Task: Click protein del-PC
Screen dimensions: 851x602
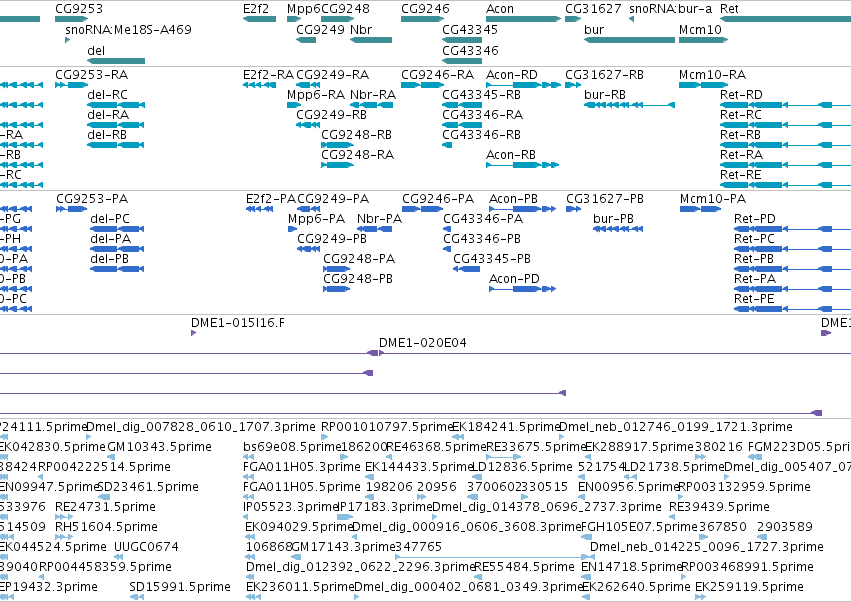Action: point(117,229)
